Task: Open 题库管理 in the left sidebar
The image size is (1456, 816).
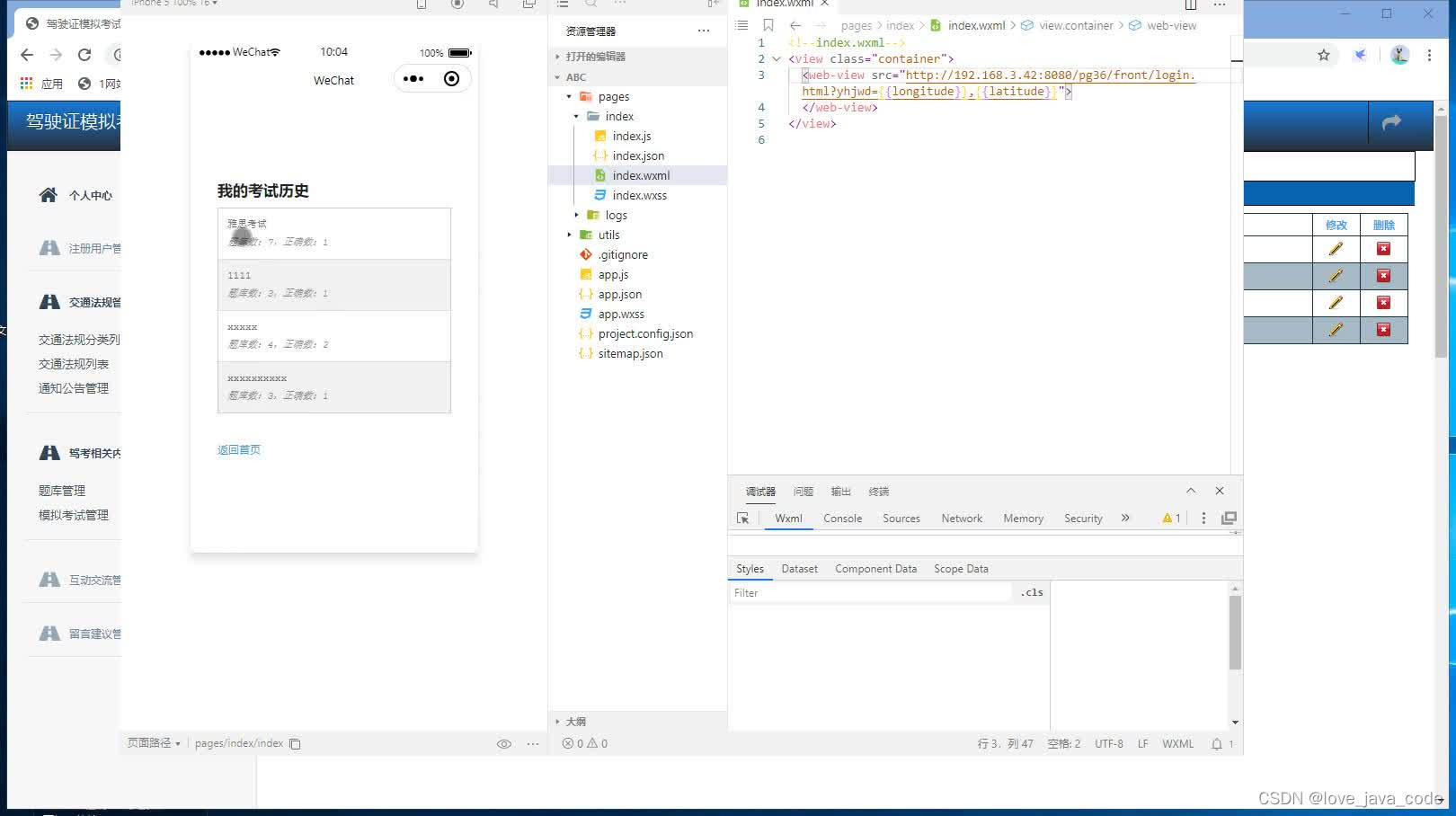Action: 62,491
